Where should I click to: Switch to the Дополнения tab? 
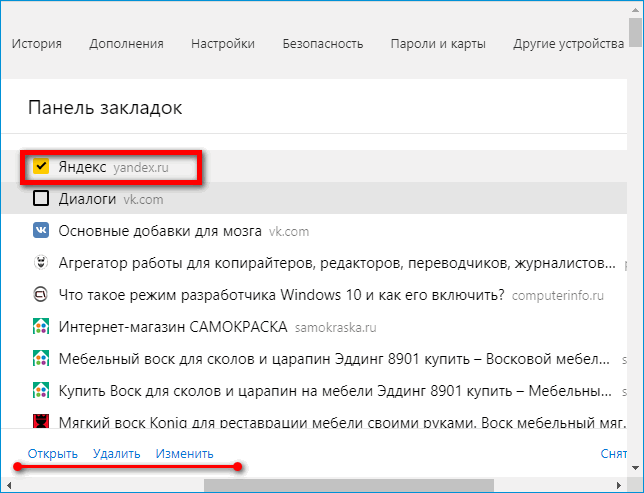[126, 44]
